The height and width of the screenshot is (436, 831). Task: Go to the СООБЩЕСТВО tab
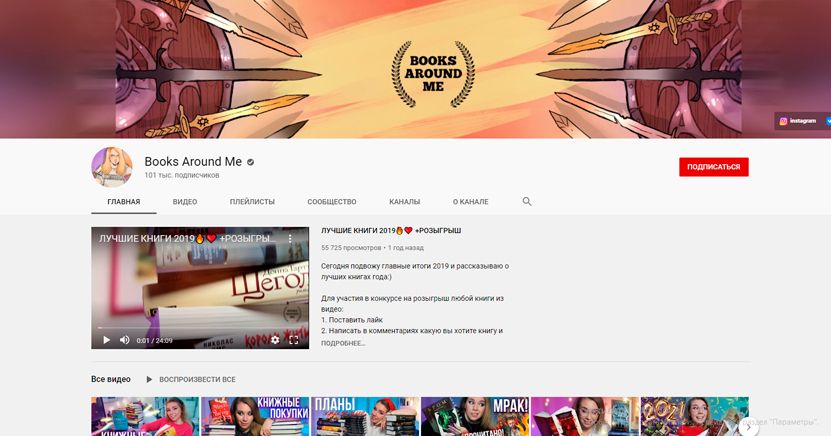332,202
